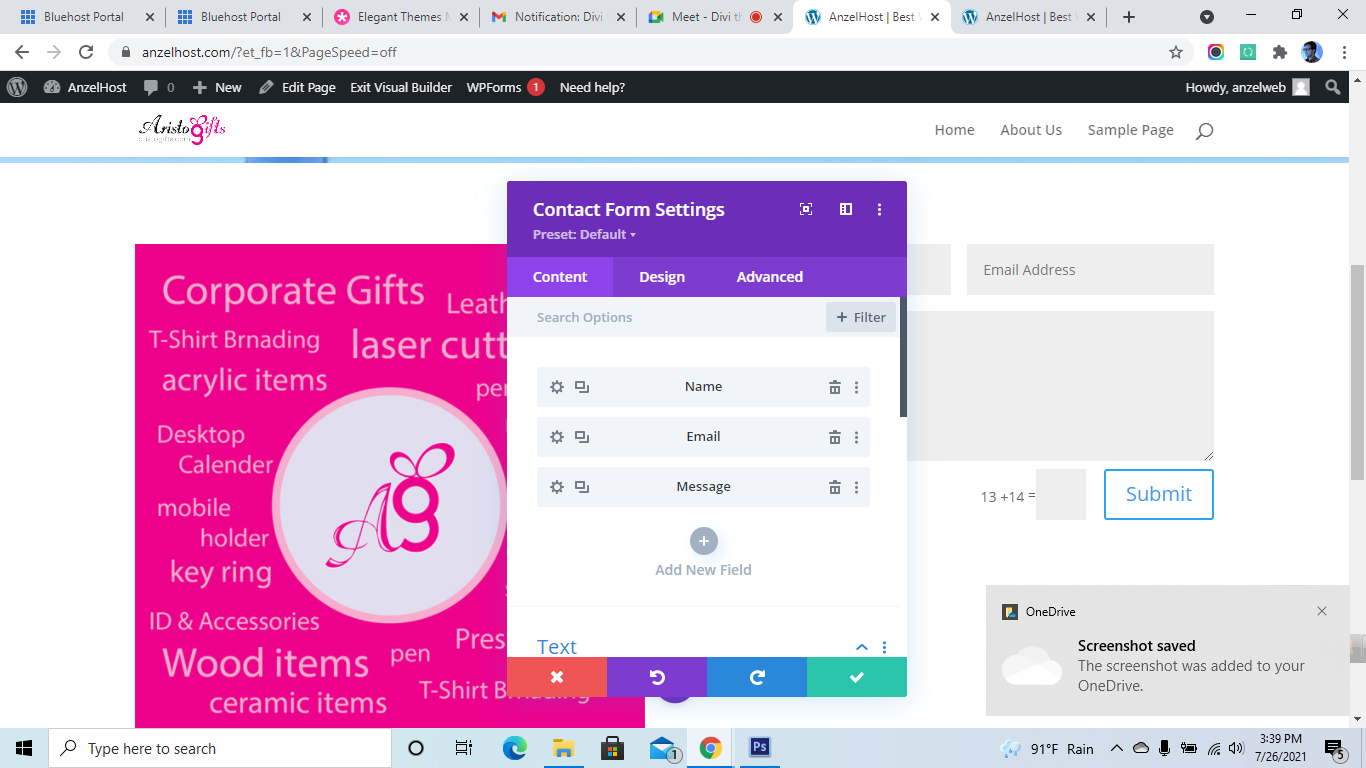Snap settings modal to sidebar

point(846,209)
